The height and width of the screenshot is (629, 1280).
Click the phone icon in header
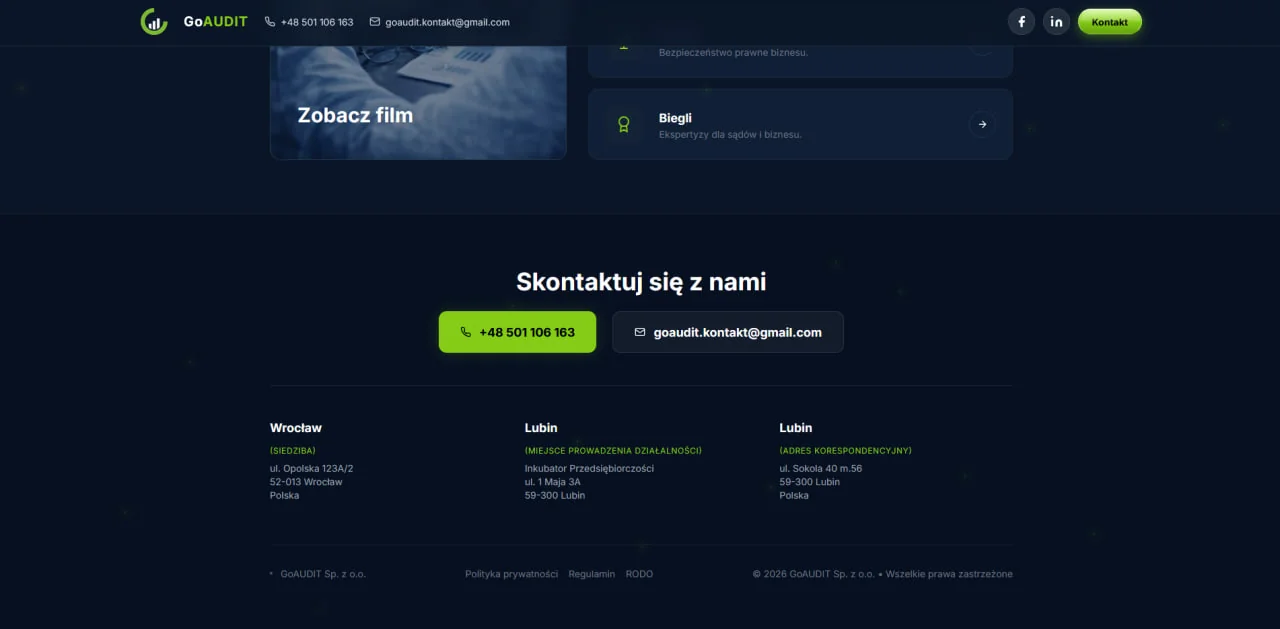(270, 22)
